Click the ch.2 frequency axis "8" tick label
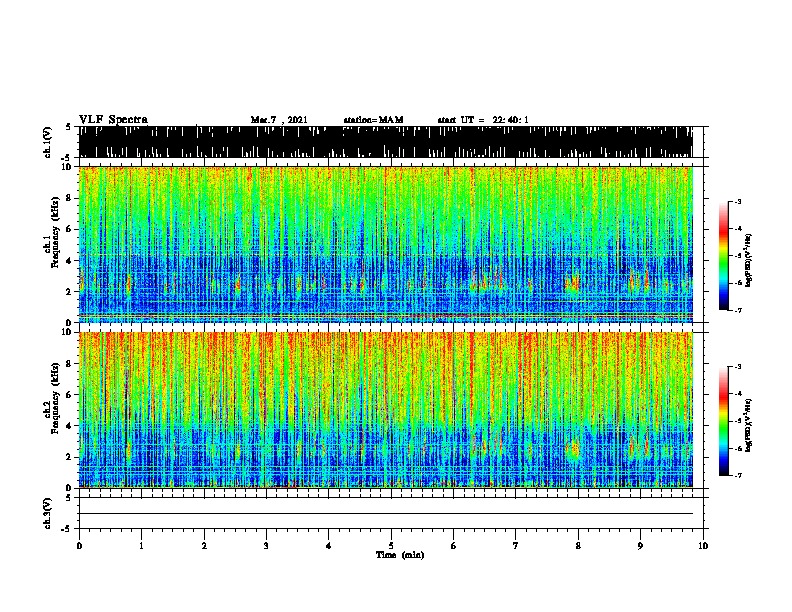The image size is (792, 612). point(70,364)
